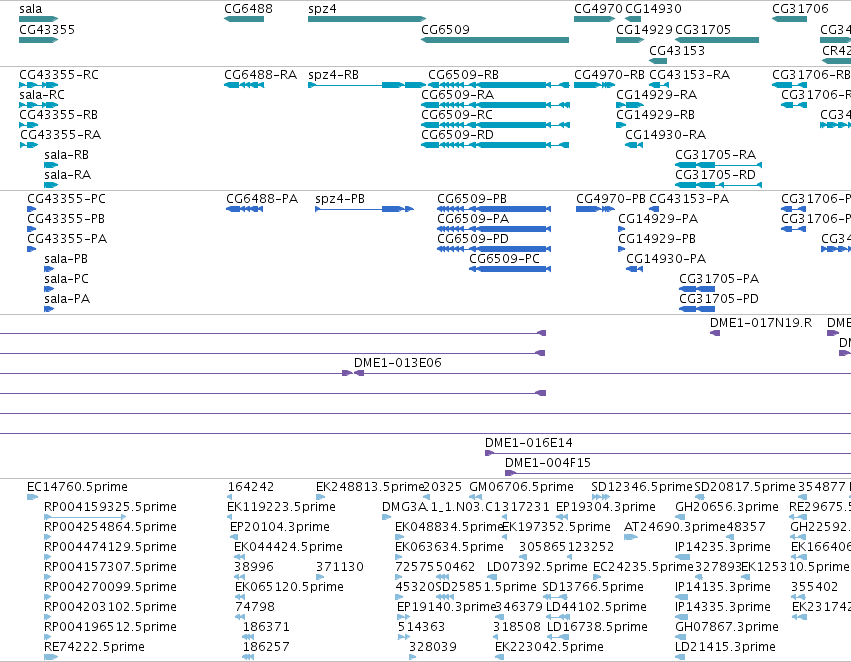
Task: Select protein CG6509-PA
Action: 494,229
